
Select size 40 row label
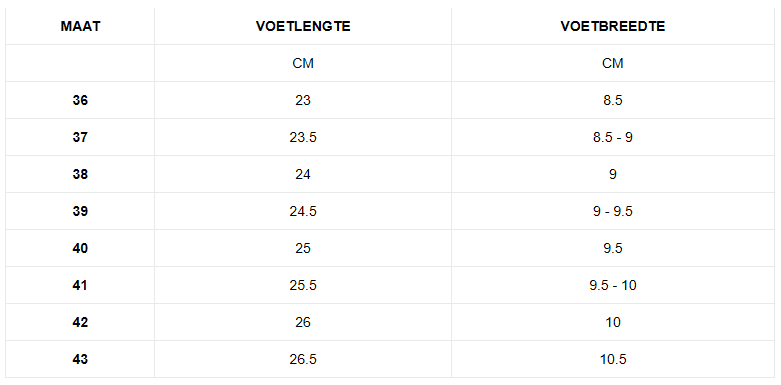click(x=80, y=248)
